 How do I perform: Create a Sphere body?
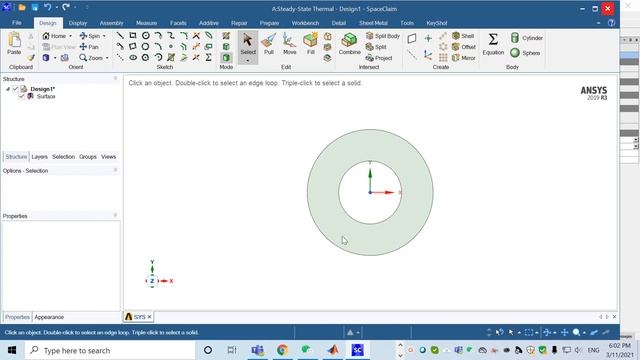(525, 53)
